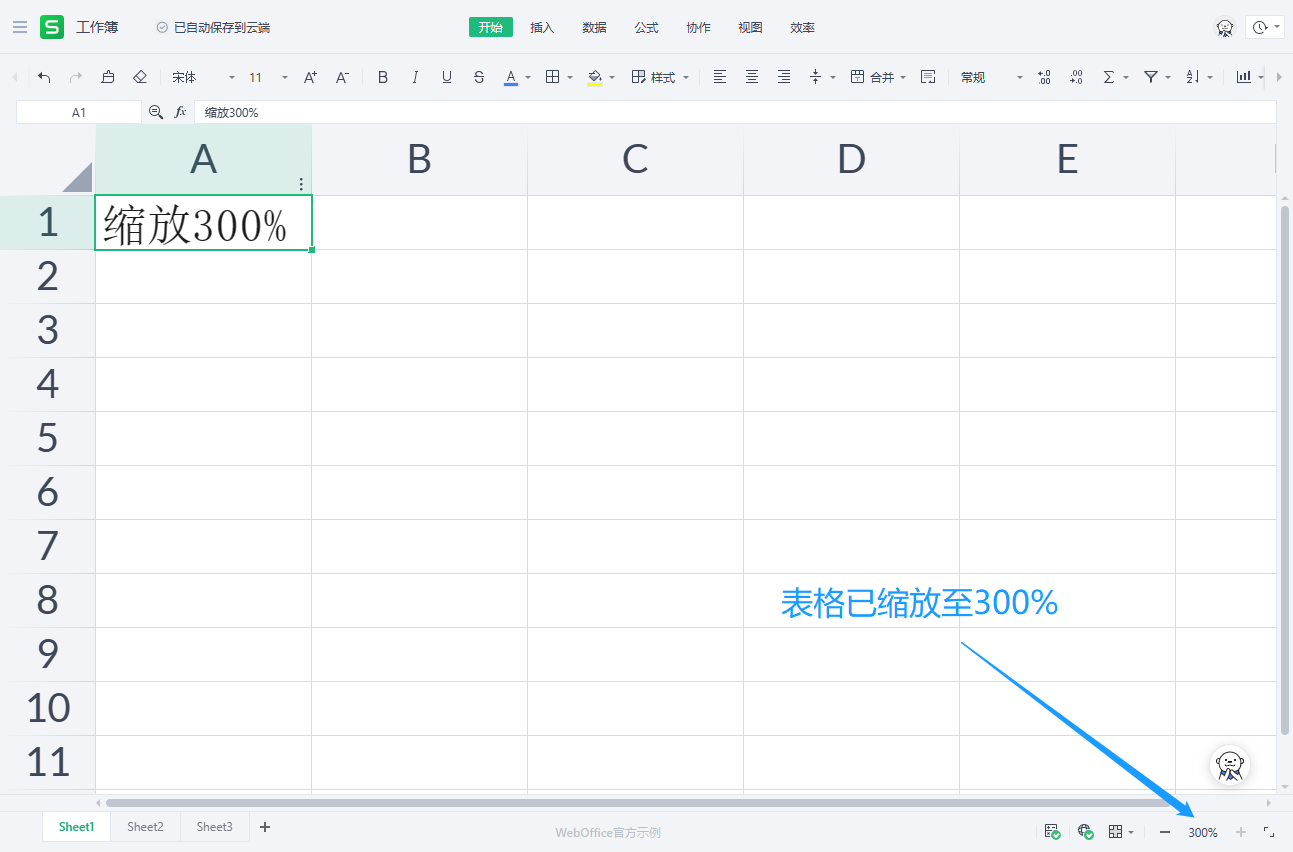Open the 样式 cell styles button
1293x852 pixels.
(x=654, y=77)
